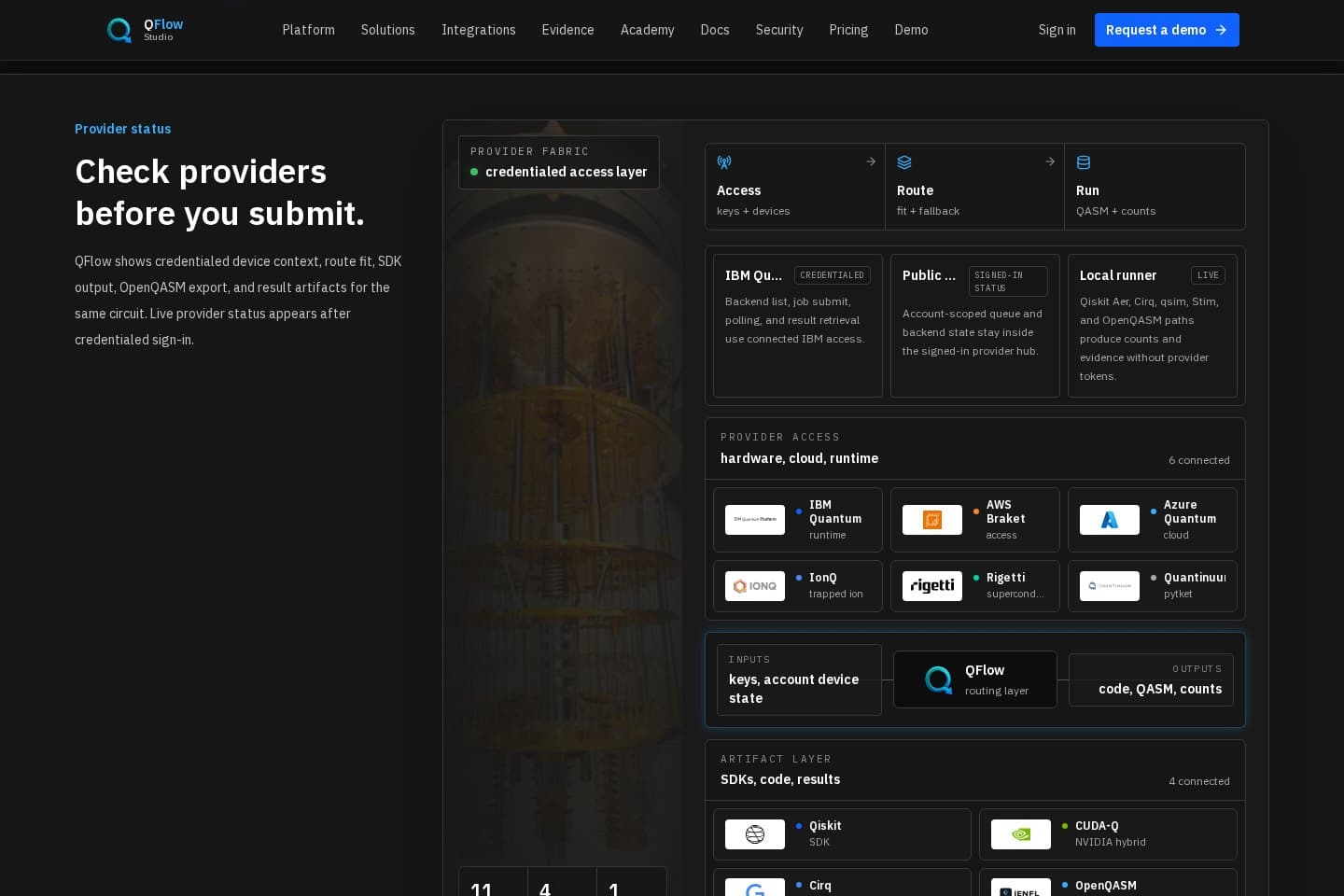Click the AWS Braket logo

[x=932, y=520]
